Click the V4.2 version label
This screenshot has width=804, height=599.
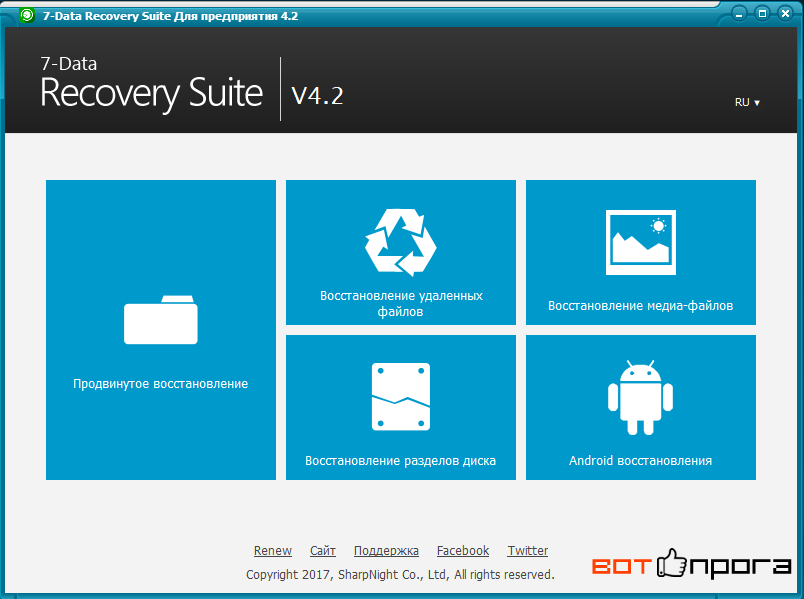coord(317,95)
